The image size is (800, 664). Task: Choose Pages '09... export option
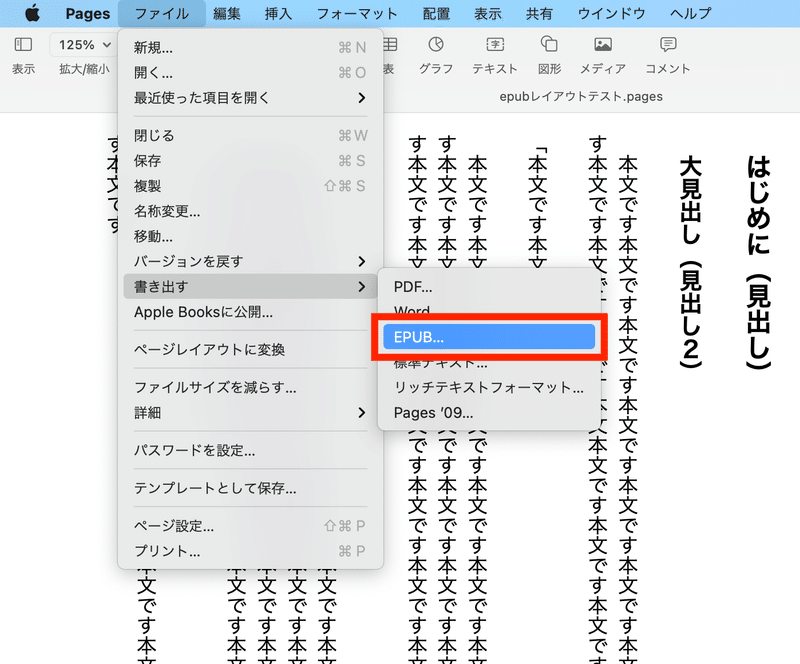point(489,412)
